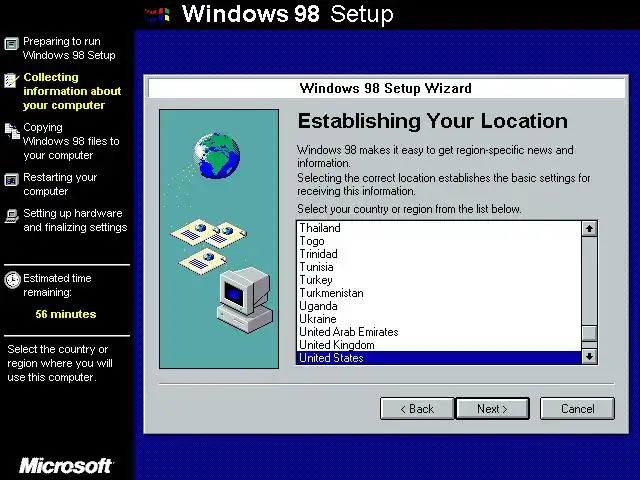Click the 'Windows 98 Setup Wizard' title bar
640x480 pixels.
(x=386, y=88)
